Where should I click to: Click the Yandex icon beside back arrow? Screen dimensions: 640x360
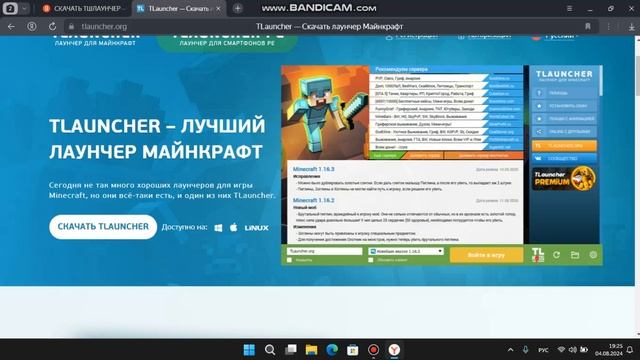coord(31,27)
